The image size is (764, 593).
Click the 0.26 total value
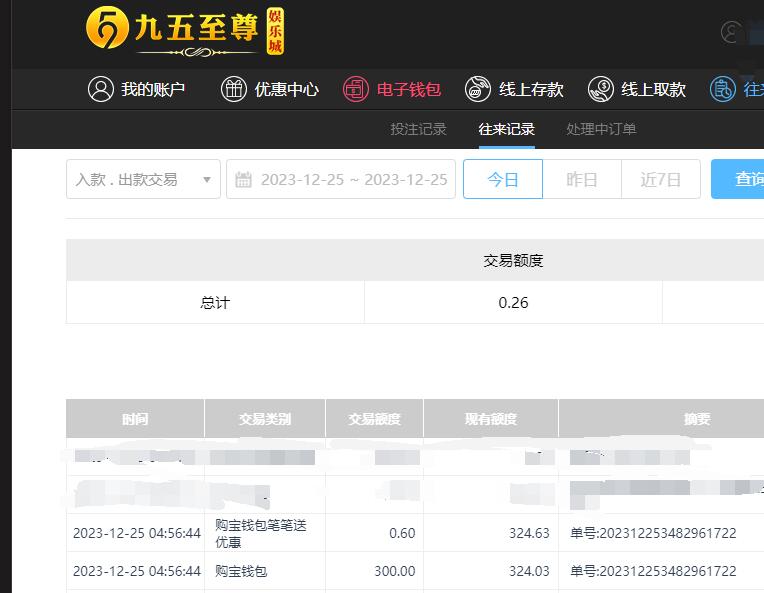click(x=513, y=303)
